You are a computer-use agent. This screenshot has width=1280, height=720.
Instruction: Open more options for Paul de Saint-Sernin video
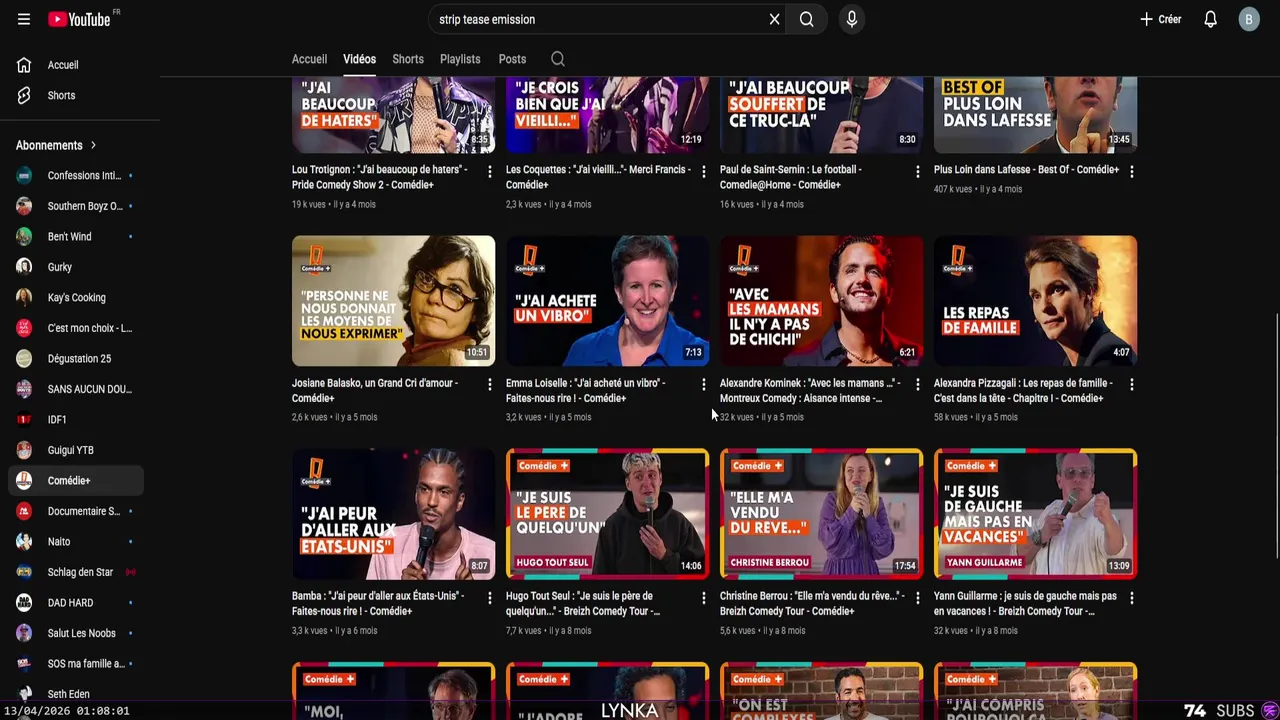917,172
